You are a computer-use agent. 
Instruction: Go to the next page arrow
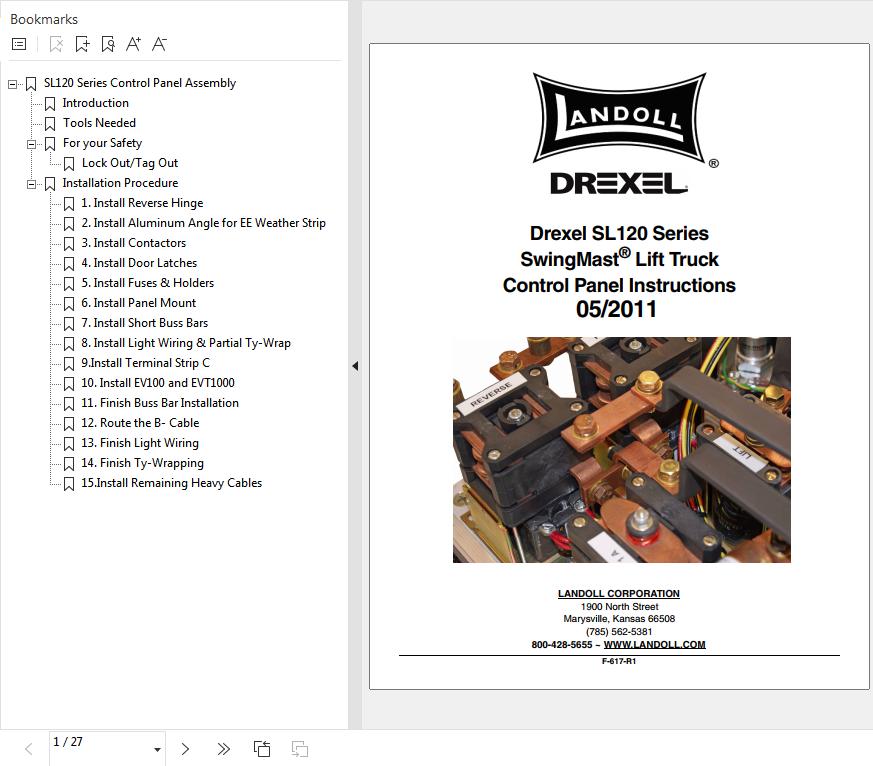(x=185, y=749)
